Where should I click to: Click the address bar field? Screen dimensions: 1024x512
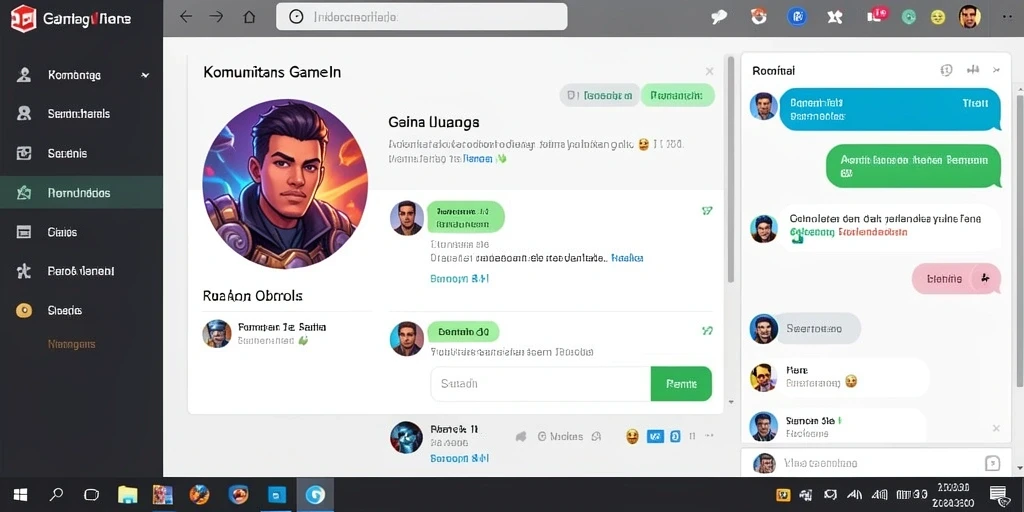click(421, 17)
